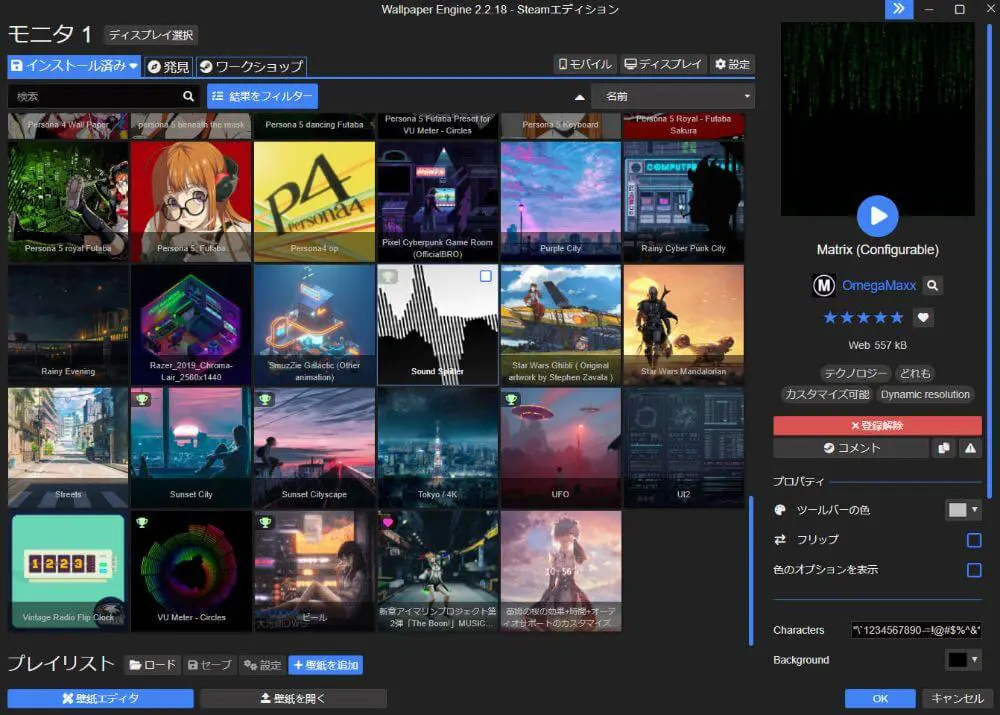Enable the フリップ checkbox

pos(974,540)
